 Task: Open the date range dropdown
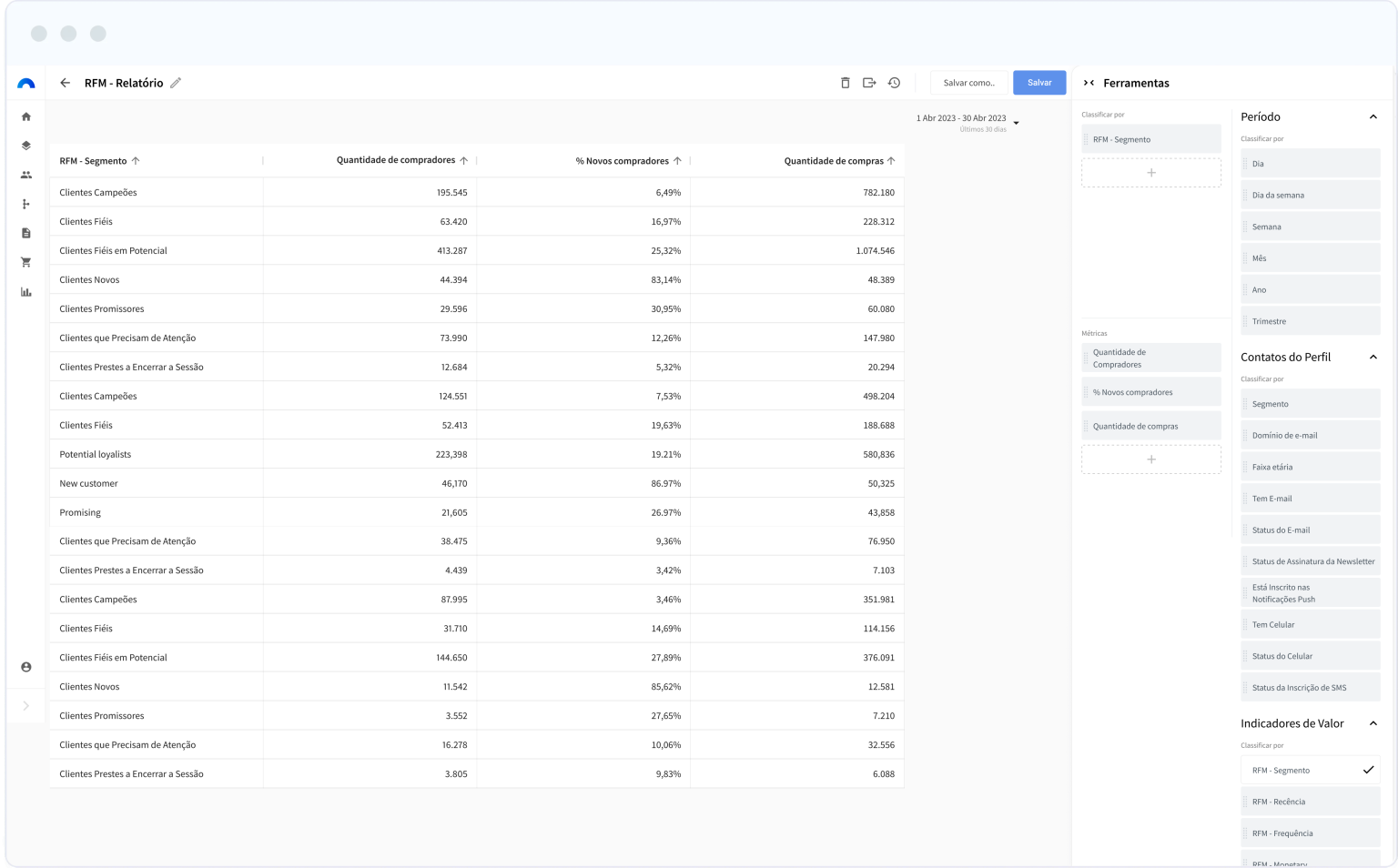click(1016, 123)
